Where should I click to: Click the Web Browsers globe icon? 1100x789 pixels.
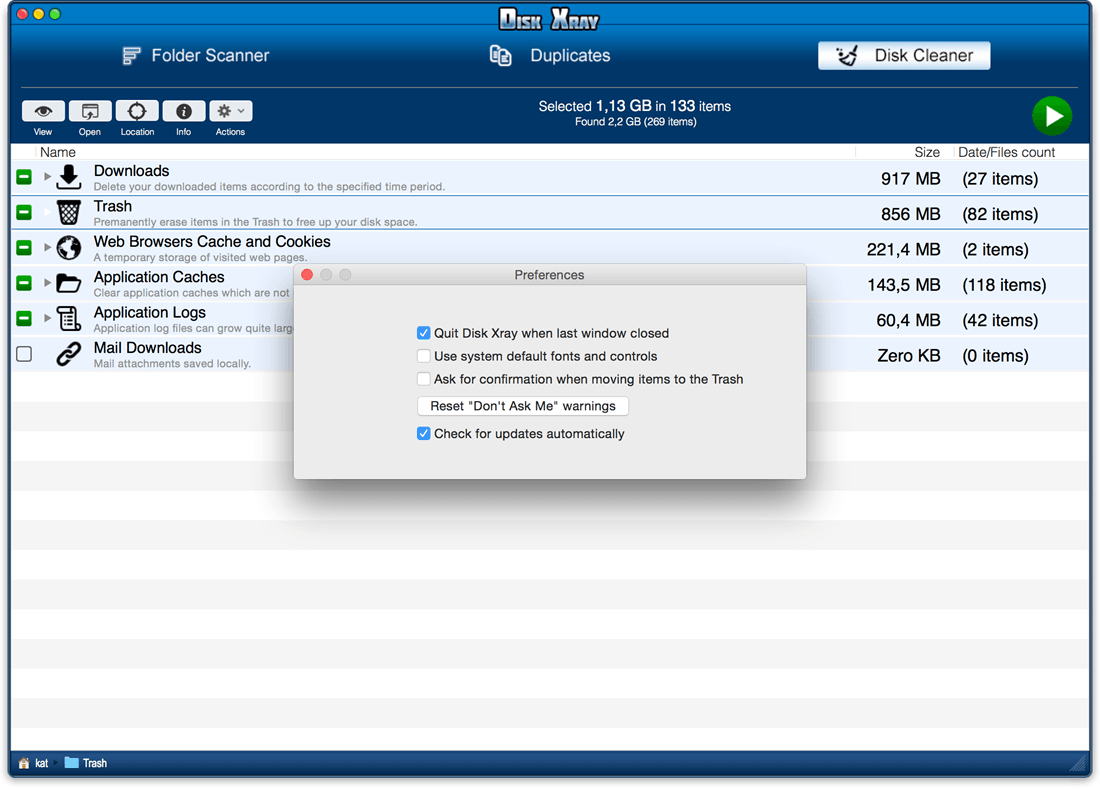(69, 248)
